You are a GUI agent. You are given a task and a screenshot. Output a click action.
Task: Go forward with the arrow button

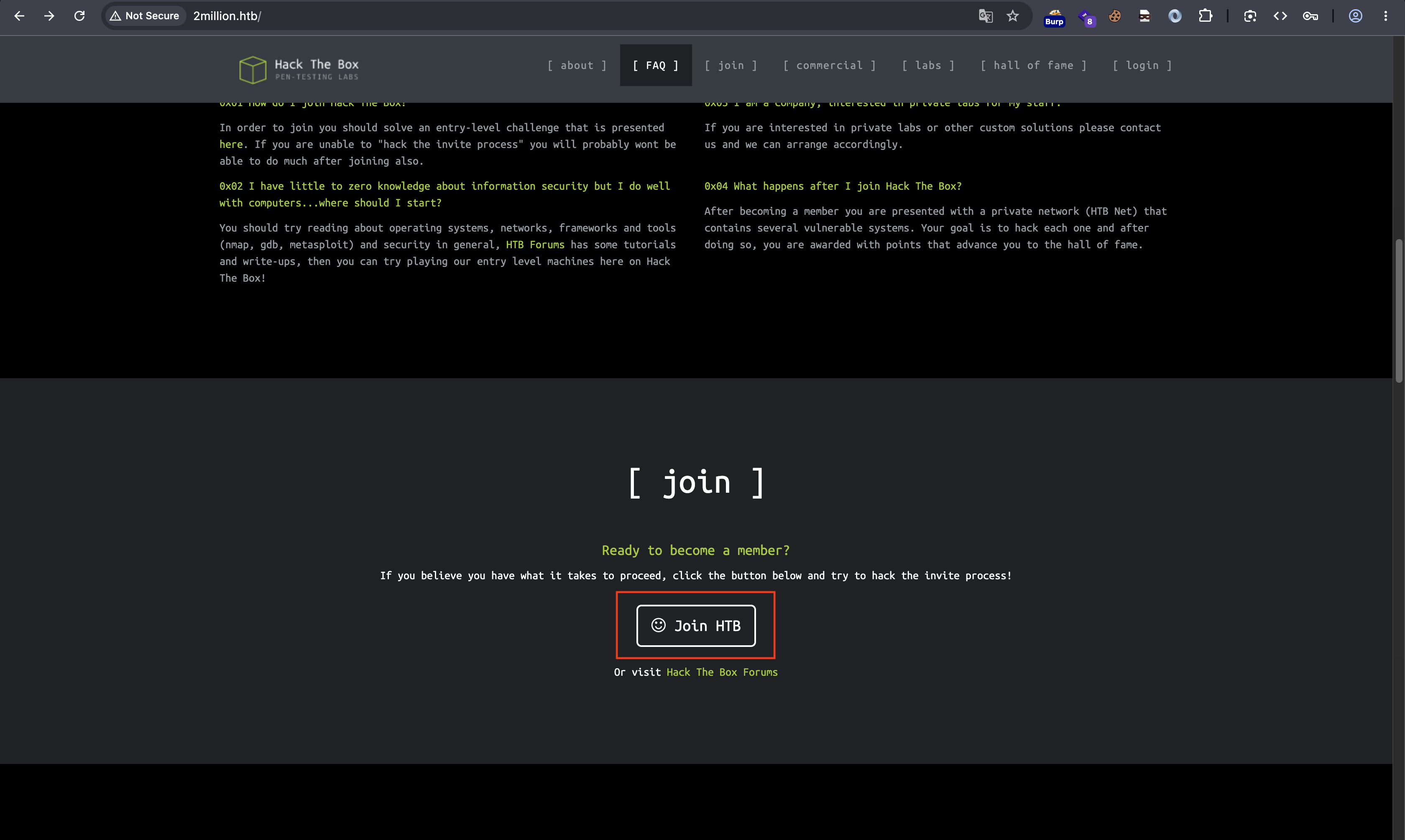49,16
